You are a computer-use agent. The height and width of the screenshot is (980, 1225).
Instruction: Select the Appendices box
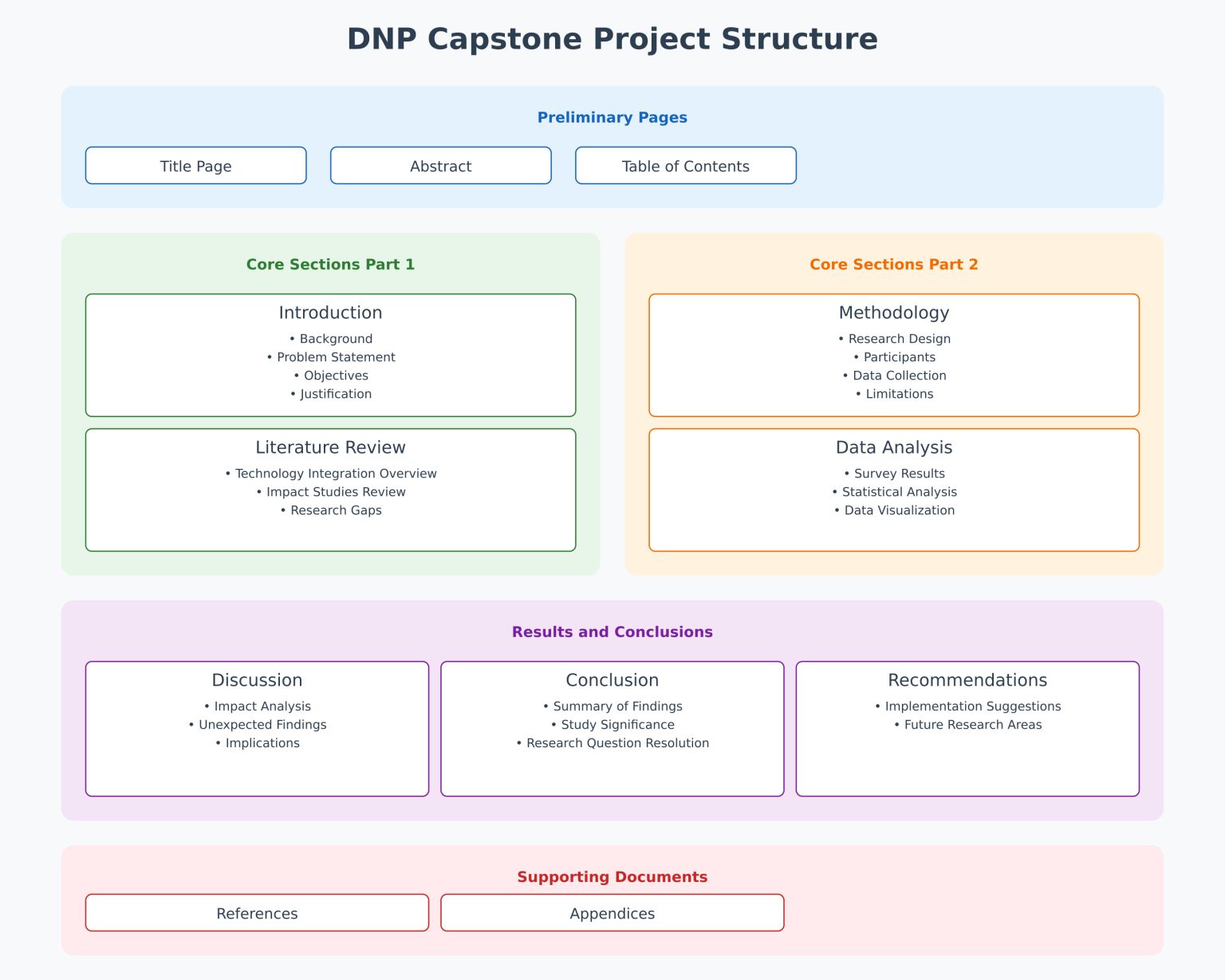tap(612, 913)
